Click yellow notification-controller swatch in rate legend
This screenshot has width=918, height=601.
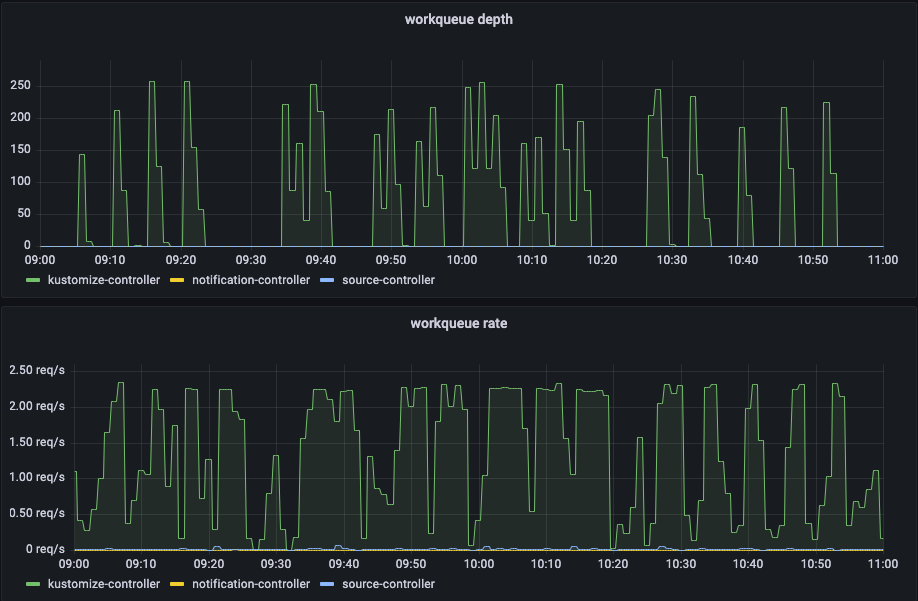click(x=177, y=584)
